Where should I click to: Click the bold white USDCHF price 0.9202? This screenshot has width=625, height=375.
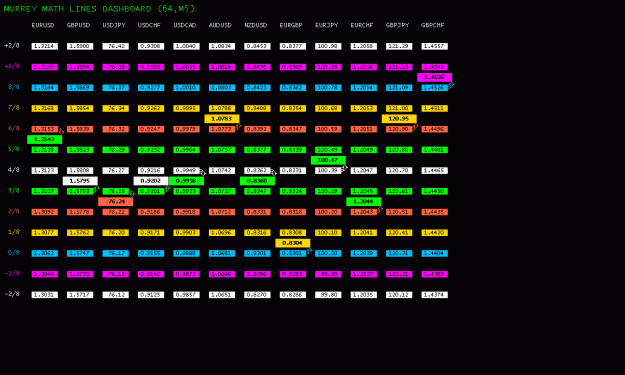(151, 181)
